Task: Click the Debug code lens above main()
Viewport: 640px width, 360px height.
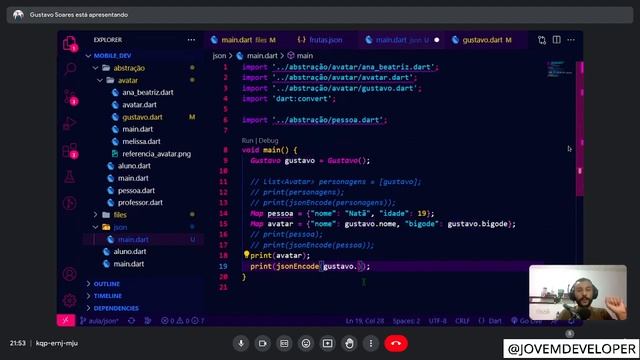Action: coord(268,140)
